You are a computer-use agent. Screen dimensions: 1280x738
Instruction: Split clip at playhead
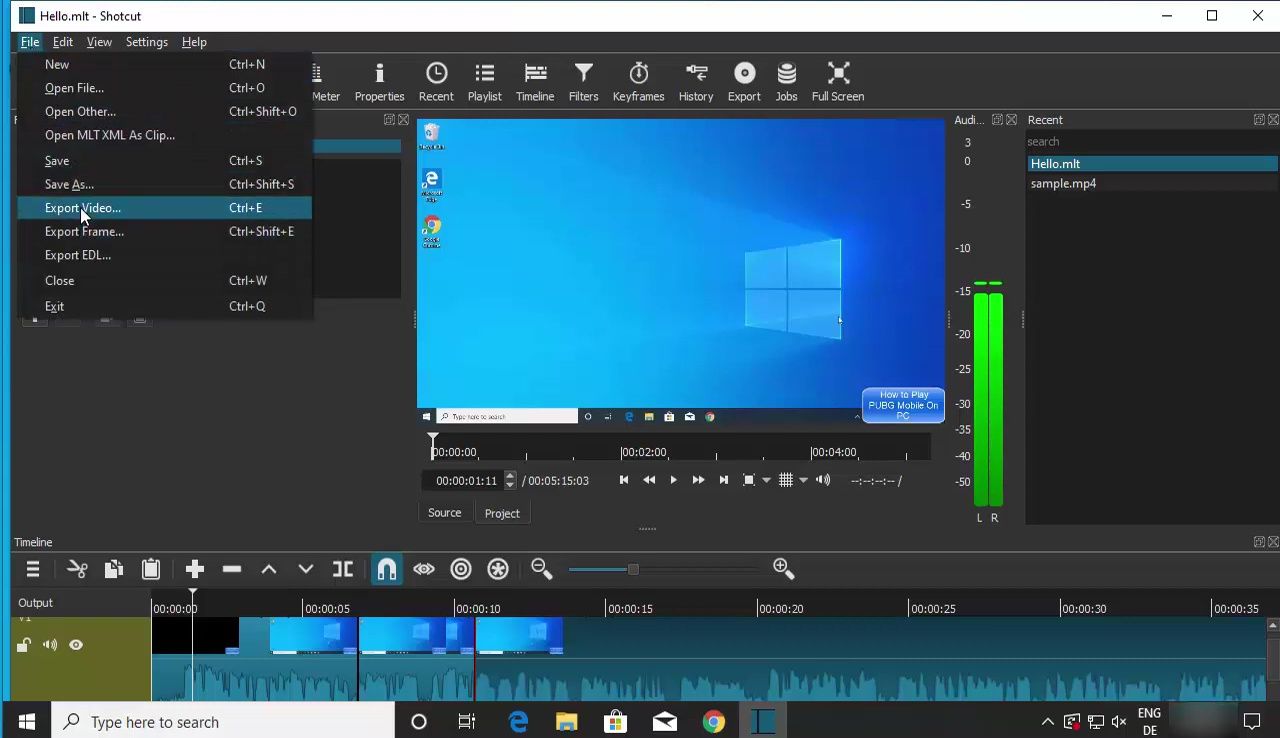343,569
